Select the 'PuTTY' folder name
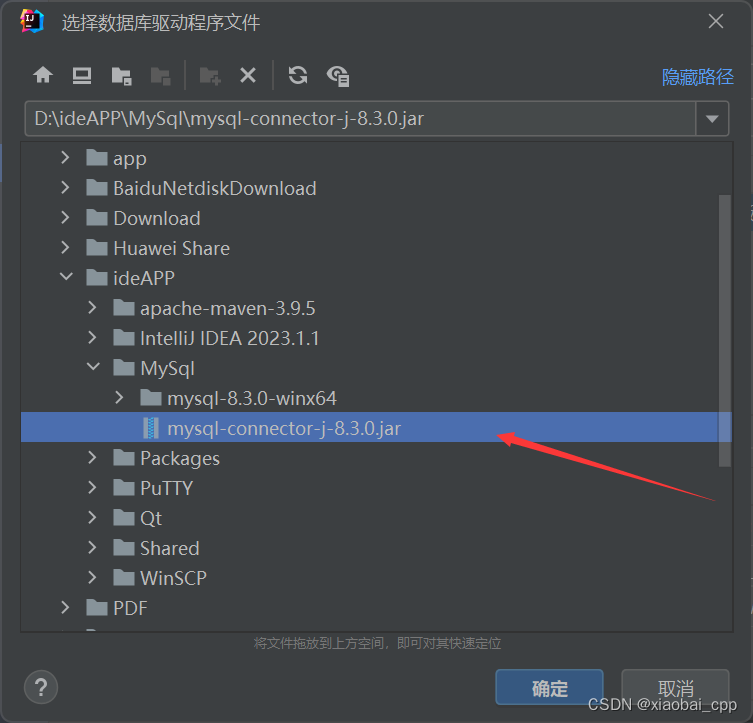Image resolution: width=753 pixels, height=723 pixels. 166,488
